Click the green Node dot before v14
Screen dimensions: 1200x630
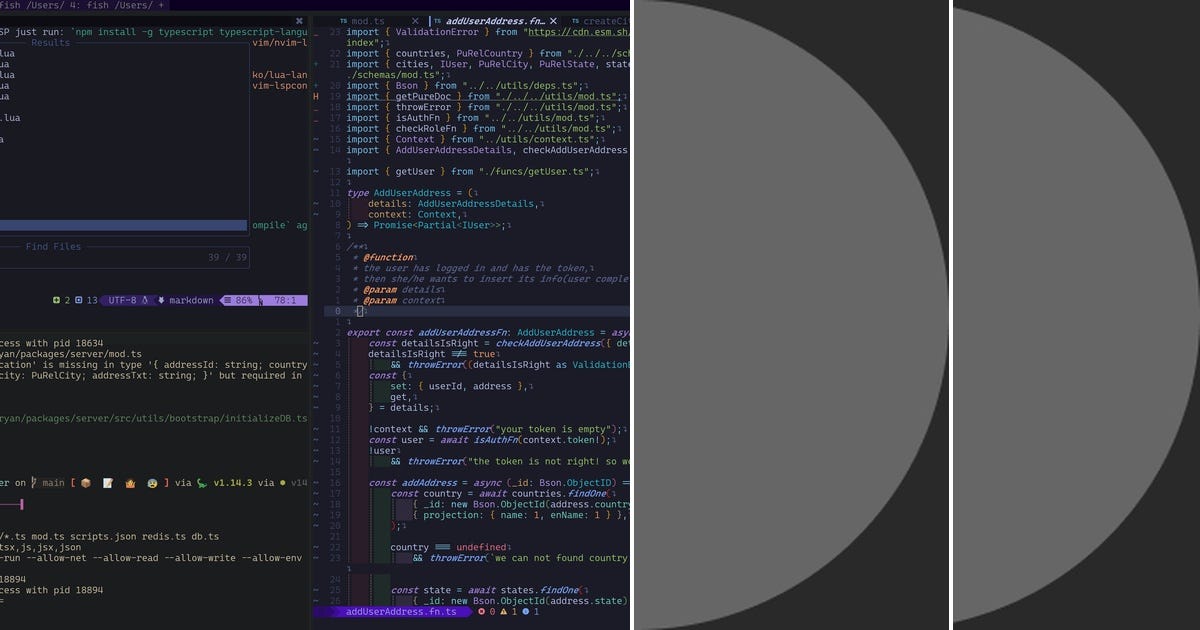pos(285,483)
